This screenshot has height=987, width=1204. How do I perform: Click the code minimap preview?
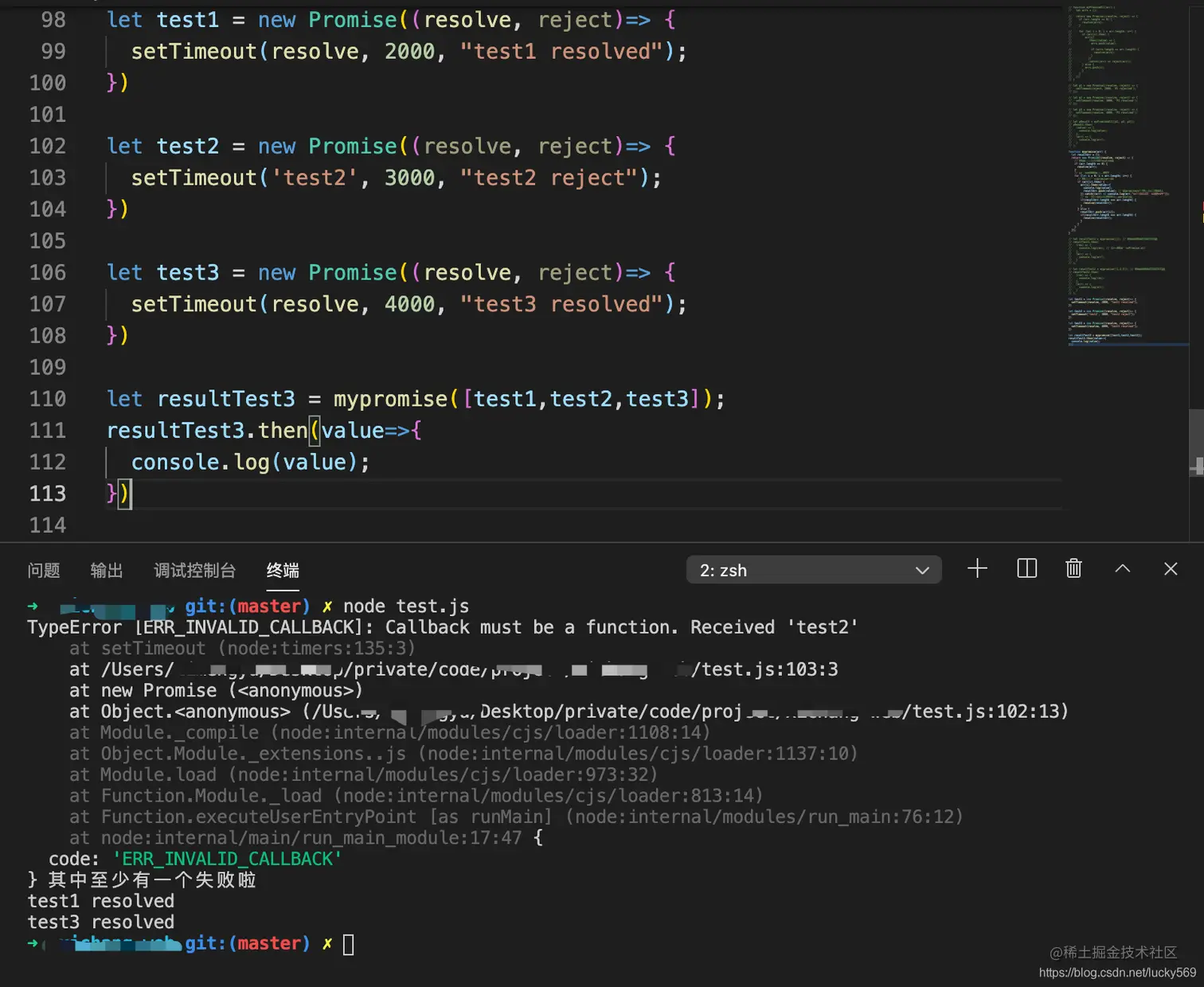click(1127, 175)
